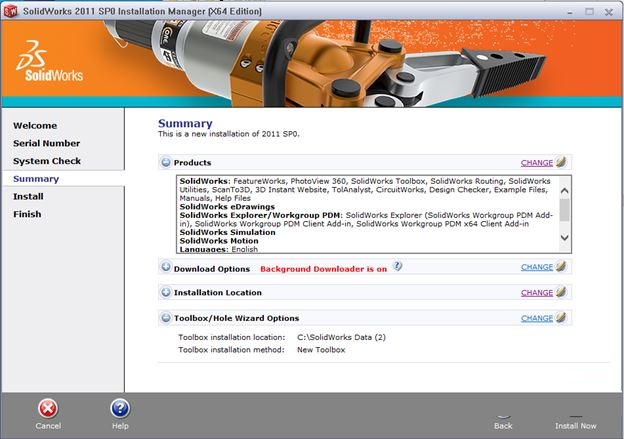The image size is (624, 439).
Task: Select the System Check step
Action: click(x=47, y=161)
